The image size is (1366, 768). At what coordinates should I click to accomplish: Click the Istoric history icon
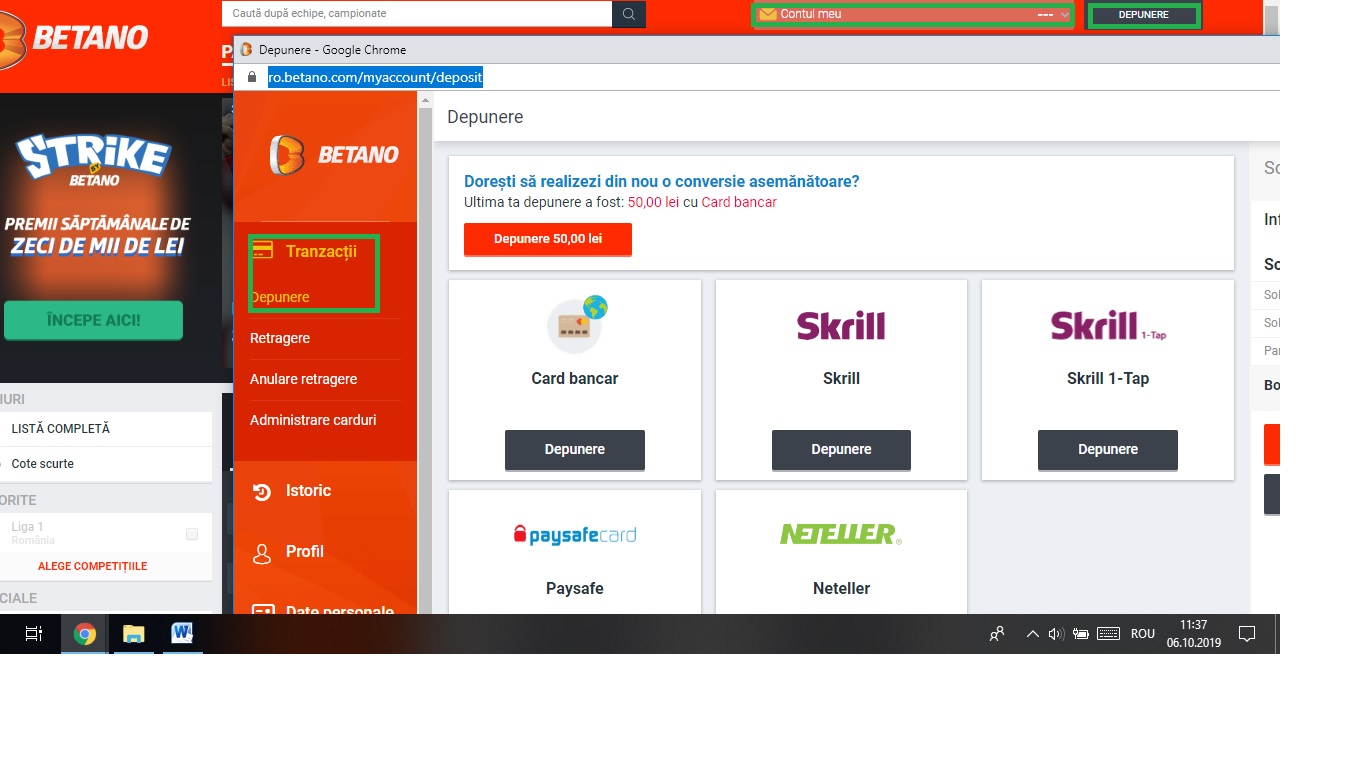coord(262,492)
